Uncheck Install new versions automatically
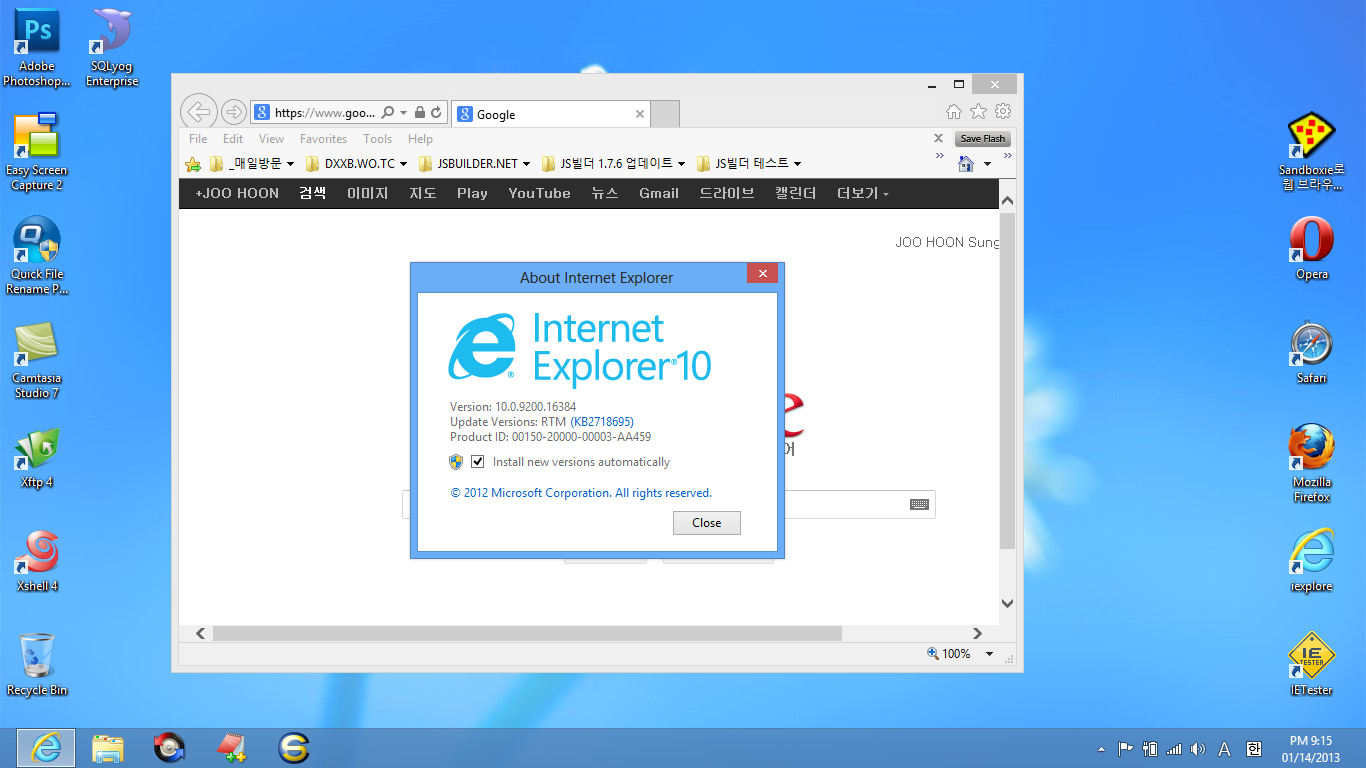The height and width of the screenshot is (768, 1366). pos(478,462)
